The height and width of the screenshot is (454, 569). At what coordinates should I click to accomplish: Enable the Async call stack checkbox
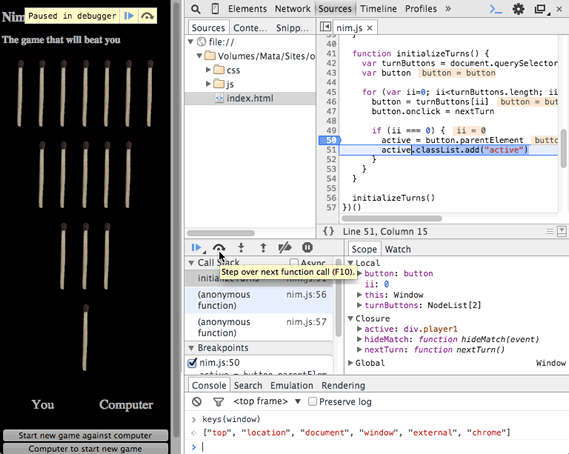coord(294,263)
